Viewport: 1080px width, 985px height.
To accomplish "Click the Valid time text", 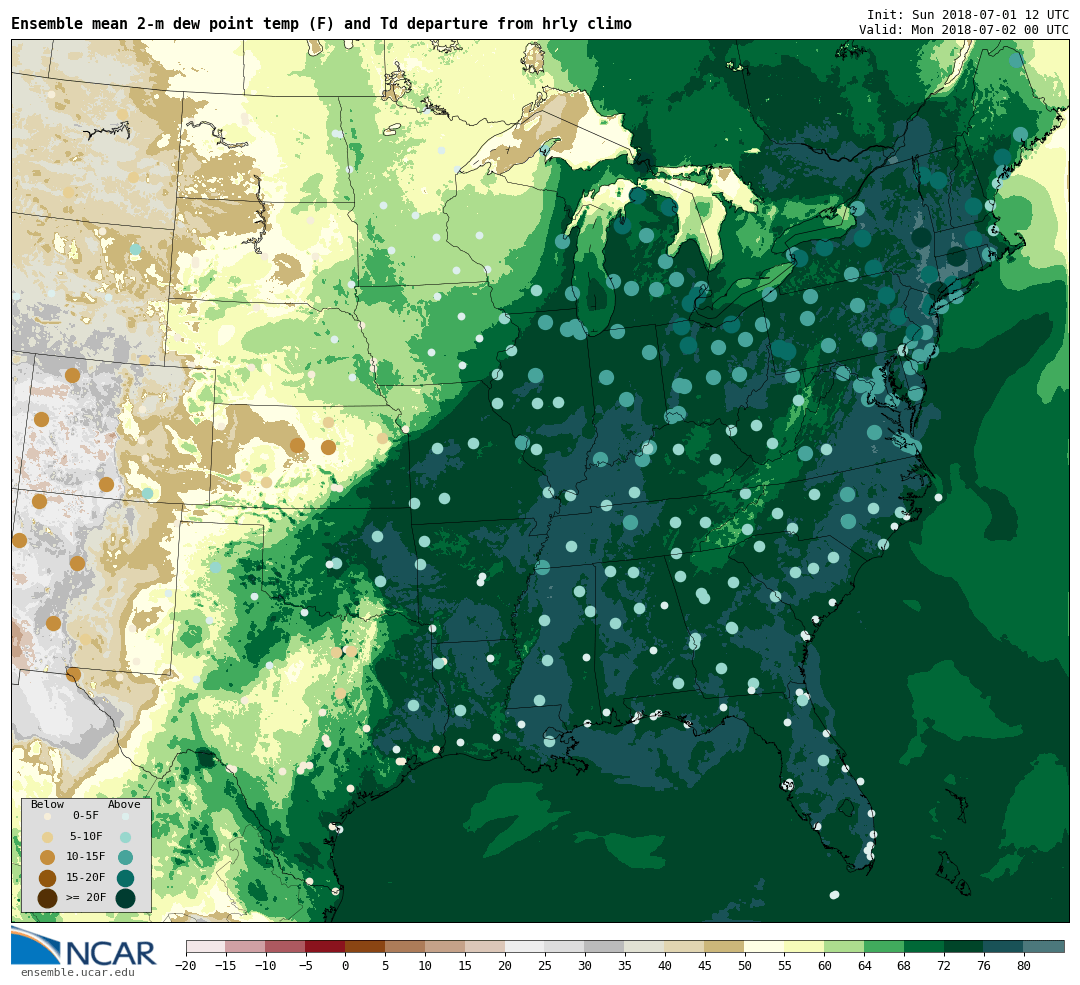I will tap(963, 30).
